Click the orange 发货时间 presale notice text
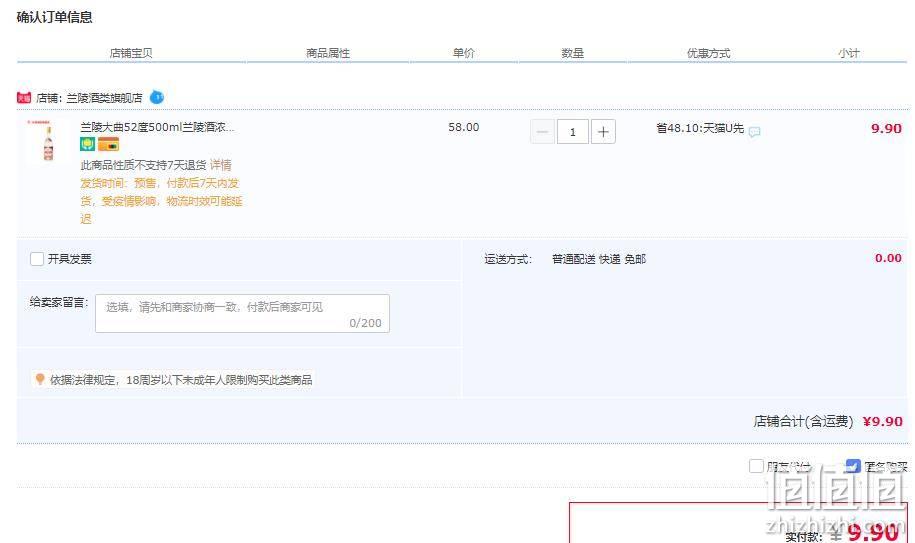 [x=161, y=201]
